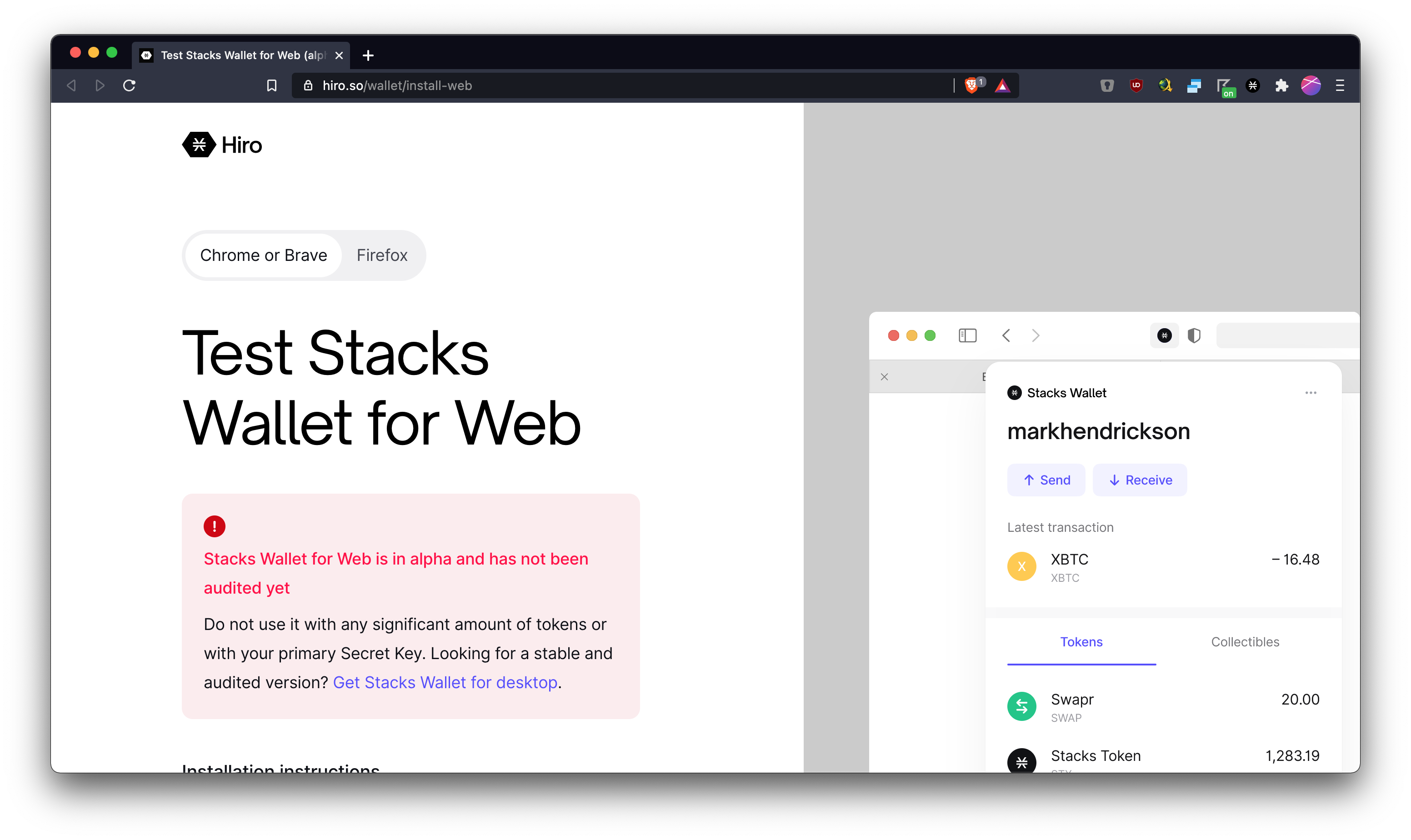This screenshot has height=840, width=1411.
Task: Open the Brave hamburger main menu
Action: point(1340,85)
